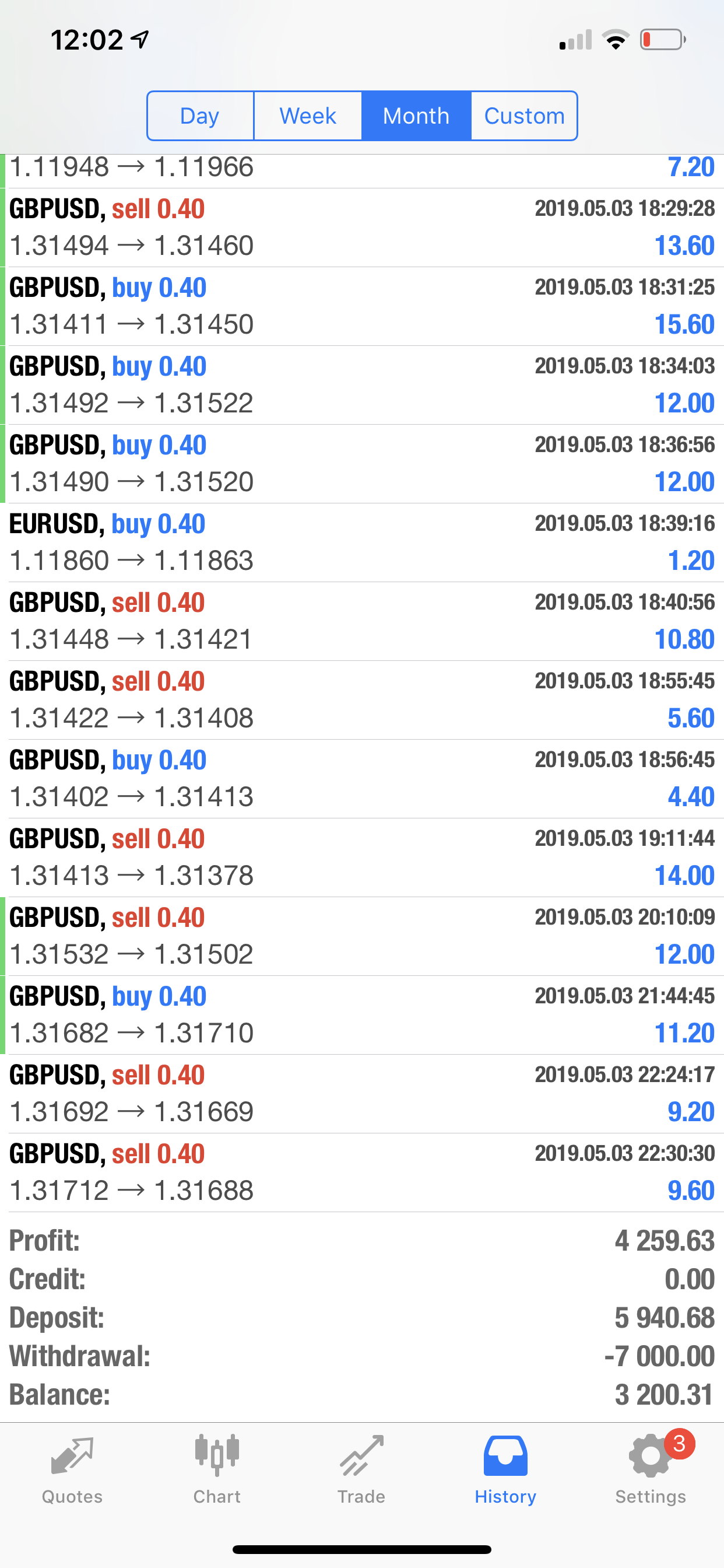Open EURUSD buy 0.40 trade at 18:39:16
Image resolution: width=724 pixels, height=1568 pixels.
tap(362, 542)
